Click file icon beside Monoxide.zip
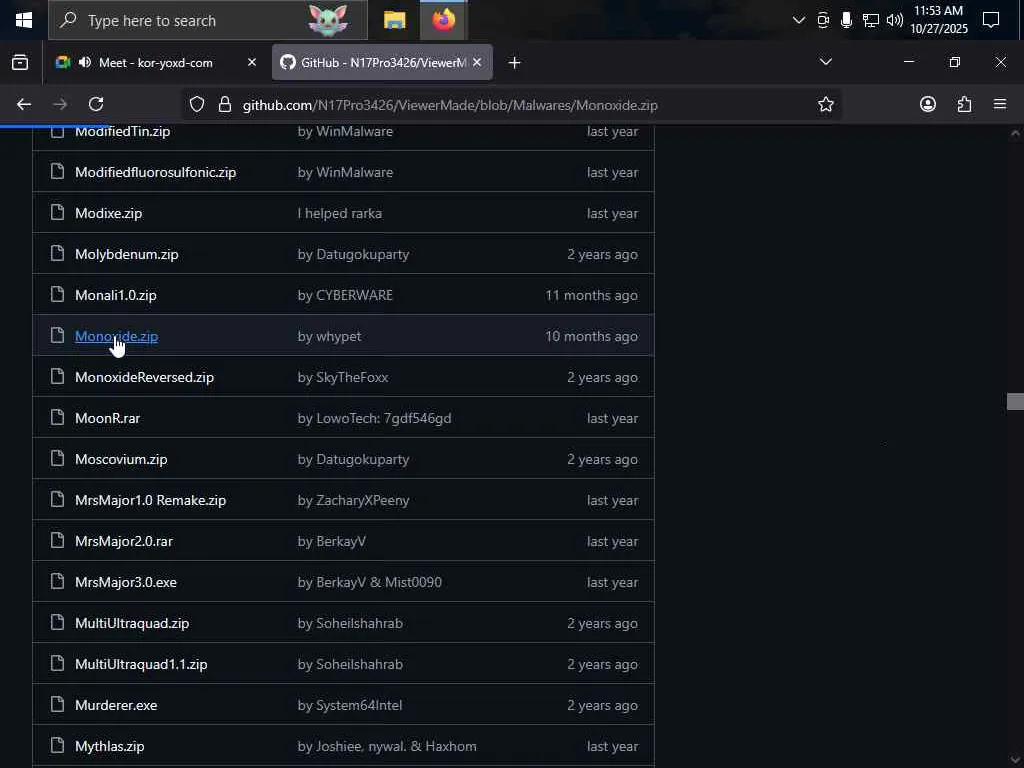The image size is (1024, 768). [x=57, y=335]
